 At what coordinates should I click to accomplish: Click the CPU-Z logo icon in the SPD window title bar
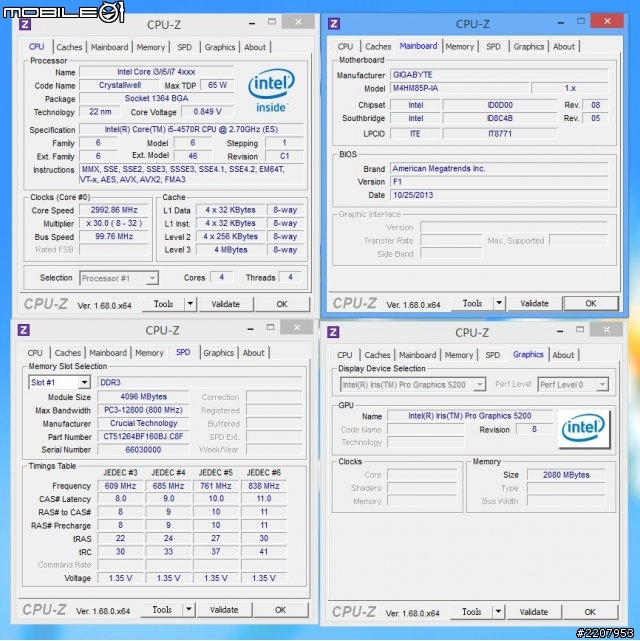24,330
